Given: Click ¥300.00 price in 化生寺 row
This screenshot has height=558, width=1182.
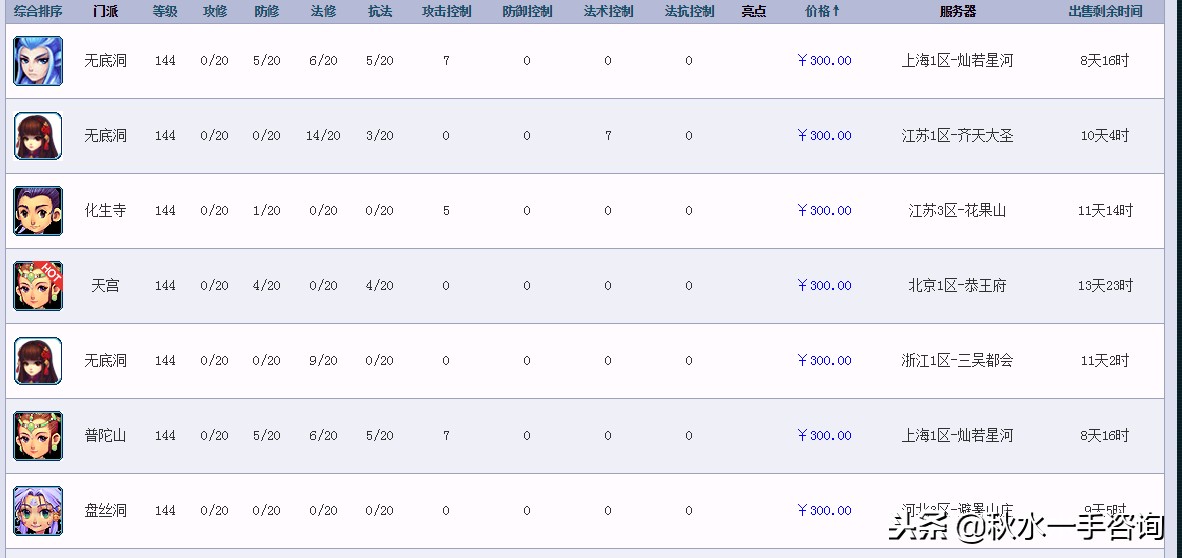Looking at the screenshot, I should (x=824, y=211).
